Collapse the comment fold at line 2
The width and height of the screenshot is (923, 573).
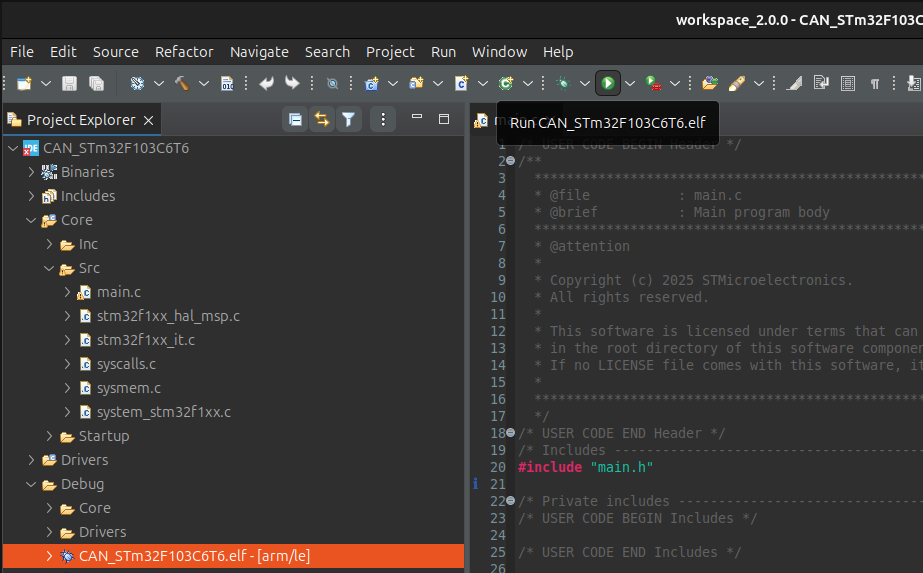coord(510,161)
